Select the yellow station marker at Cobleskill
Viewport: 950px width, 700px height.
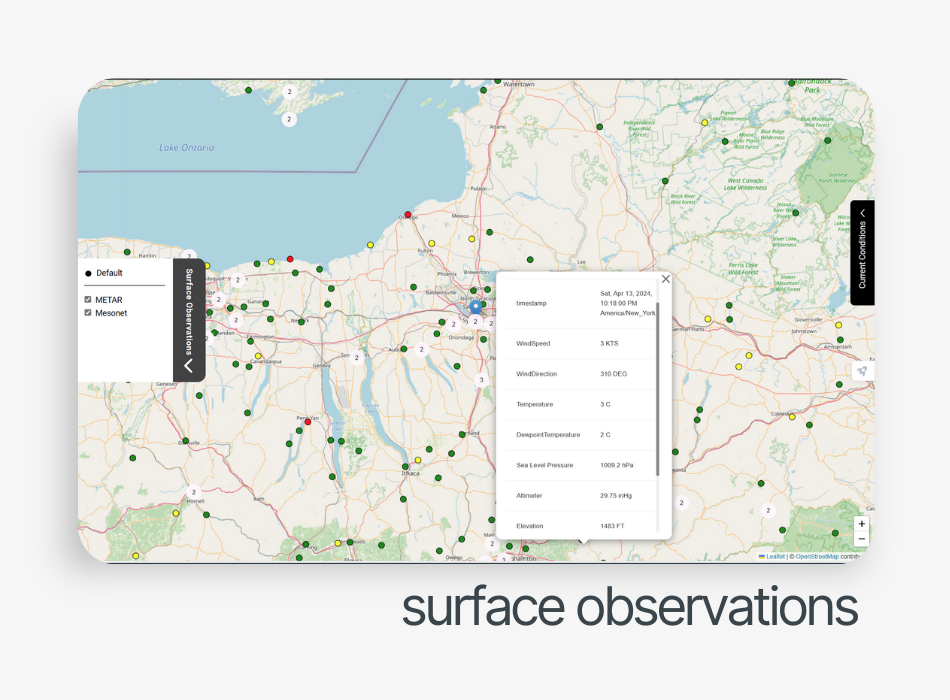(792, 417)
